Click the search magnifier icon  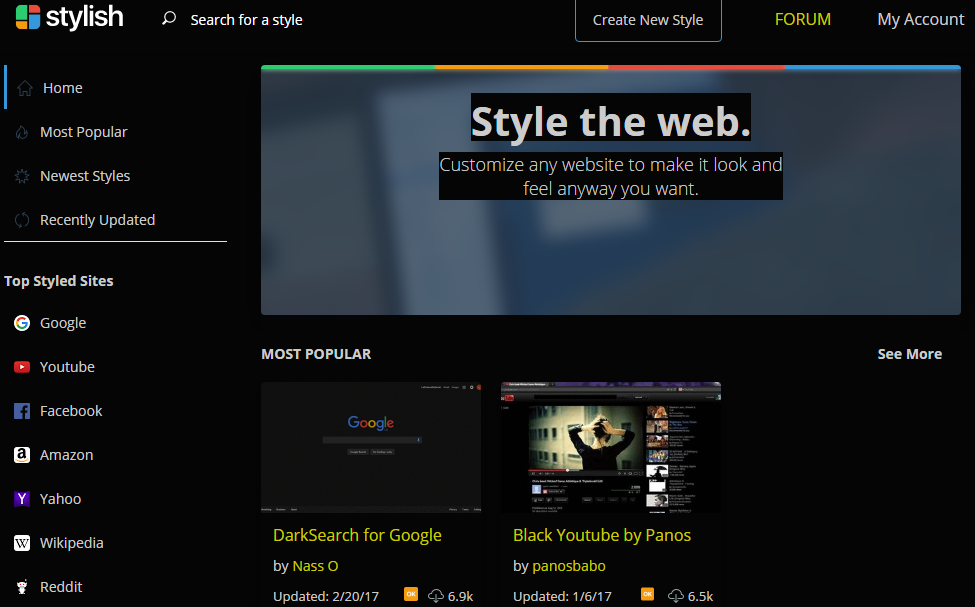pos(169,18)
